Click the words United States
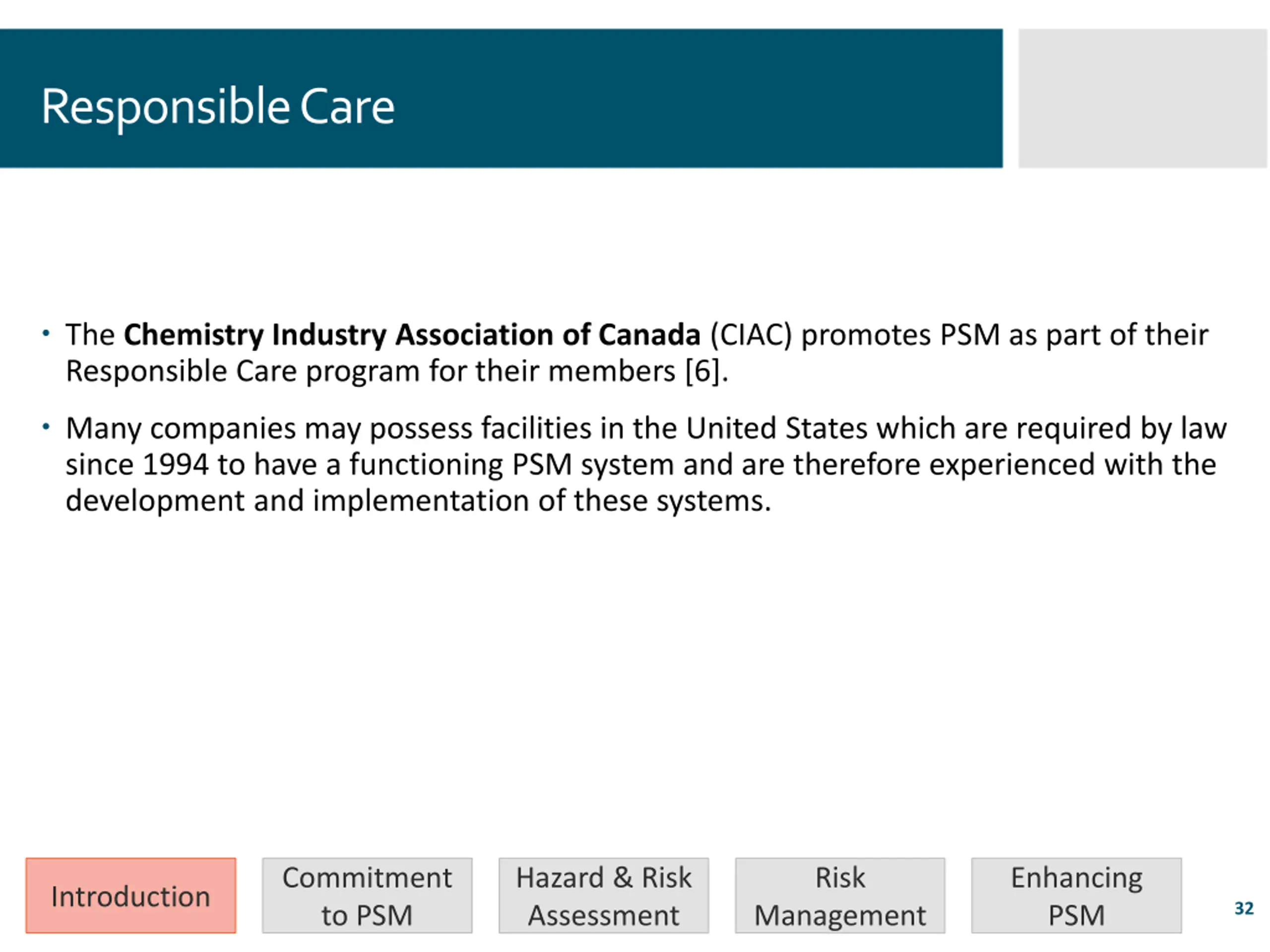The width and height of the screenshot is (1270, 952). pyautogui.click(x=777, y=428)
